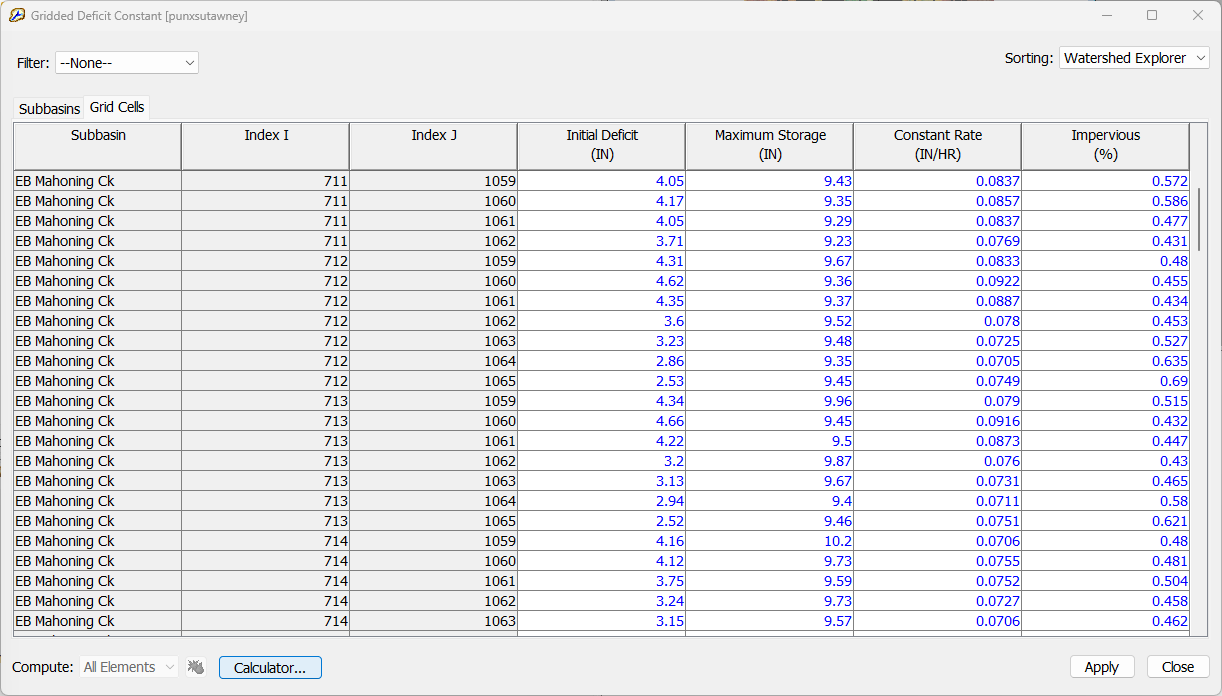The width and height of the screenshot is (1222, 696).
Task: Click the Maximum Storage (IN) column header
Action: 770,146
